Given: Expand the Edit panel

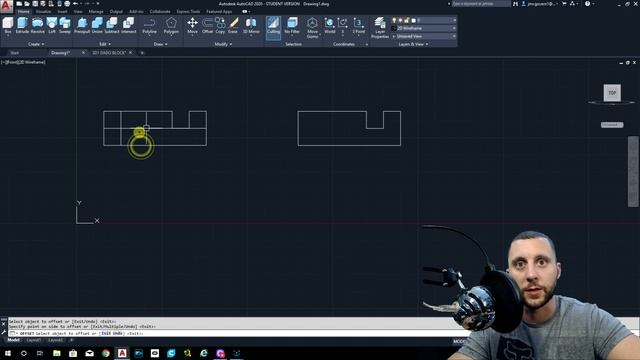Looking at the screenshot, I should point(105,44).
